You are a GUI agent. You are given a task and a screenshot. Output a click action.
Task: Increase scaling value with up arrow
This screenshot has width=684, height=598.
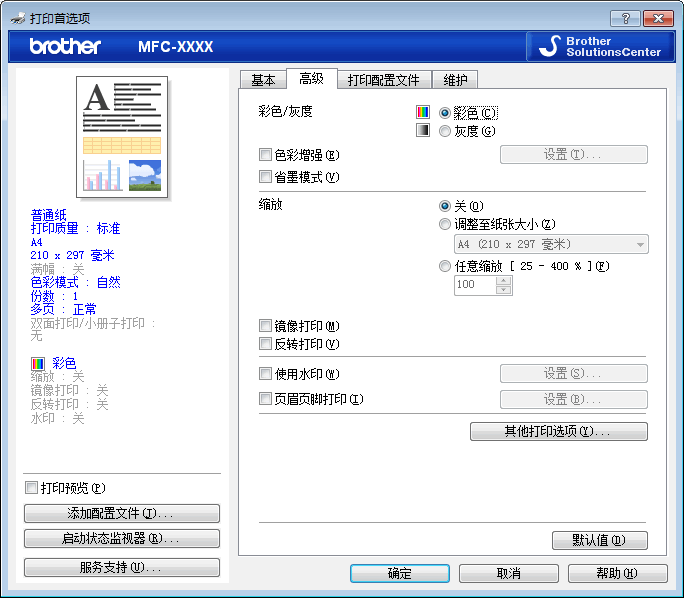(503, 280)
